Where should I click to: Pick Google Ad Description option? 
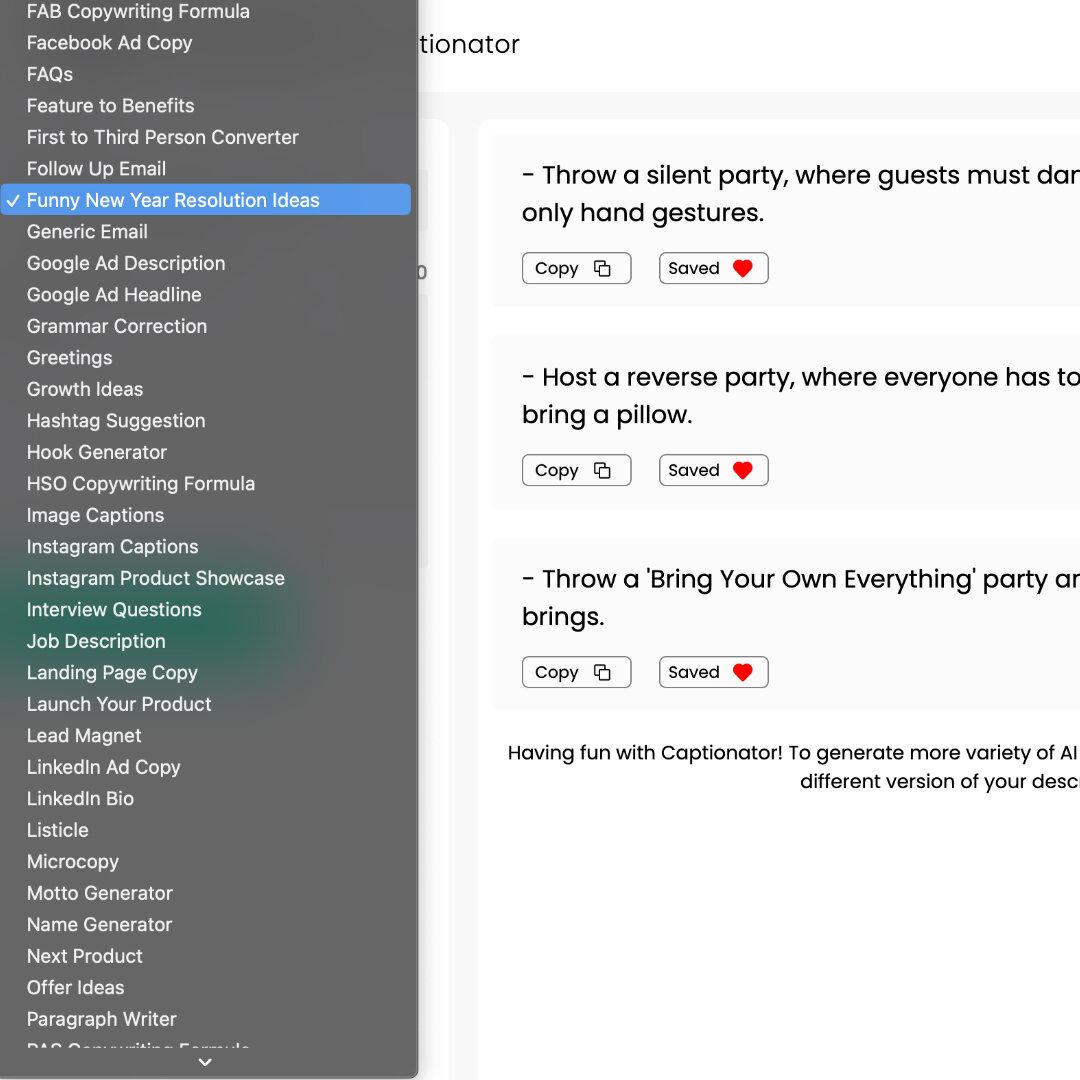(206, 263)
